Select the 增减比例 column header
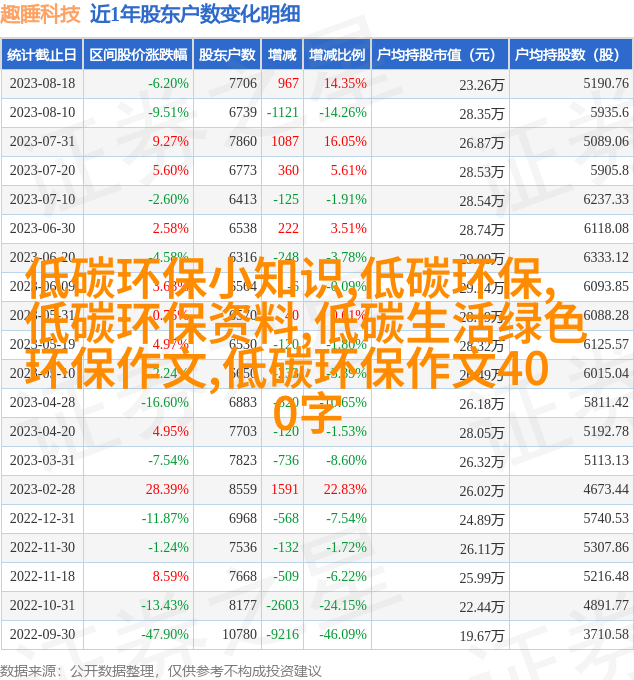 337,55
